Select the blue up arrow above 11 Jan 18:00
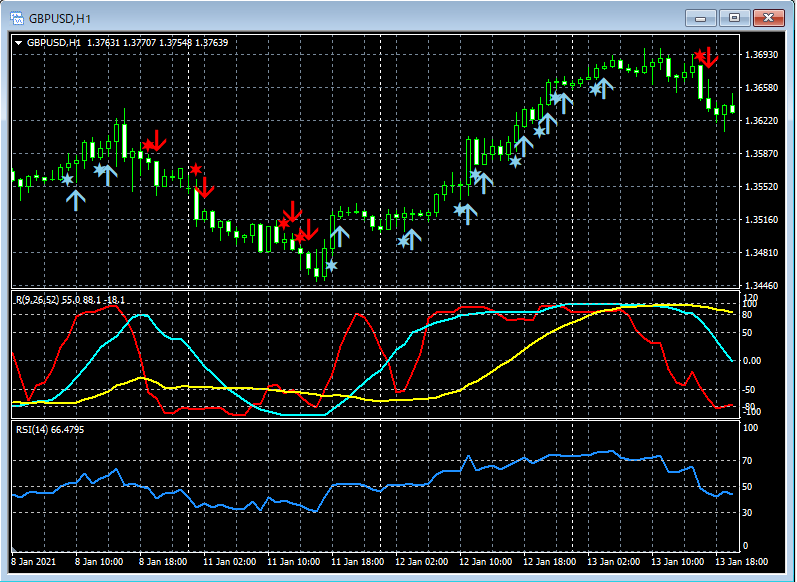The height and width of the screenshot is (582, 797). point(340,236)
